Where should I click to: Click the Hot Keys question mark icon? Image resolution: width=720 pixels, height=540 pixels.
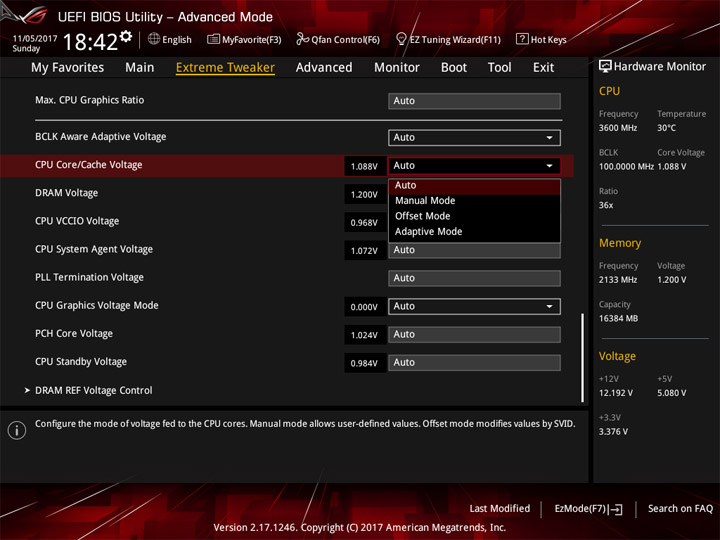522,39
